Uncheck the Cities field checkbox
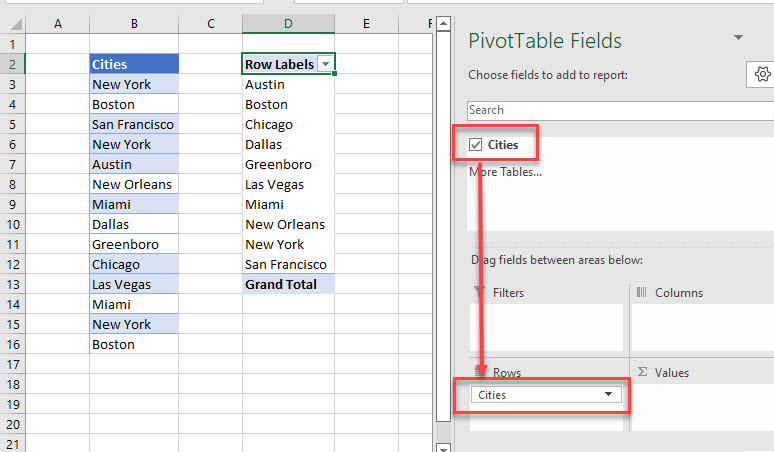Image resolution: width=774 pixels, height=452 pixels. 476,145
